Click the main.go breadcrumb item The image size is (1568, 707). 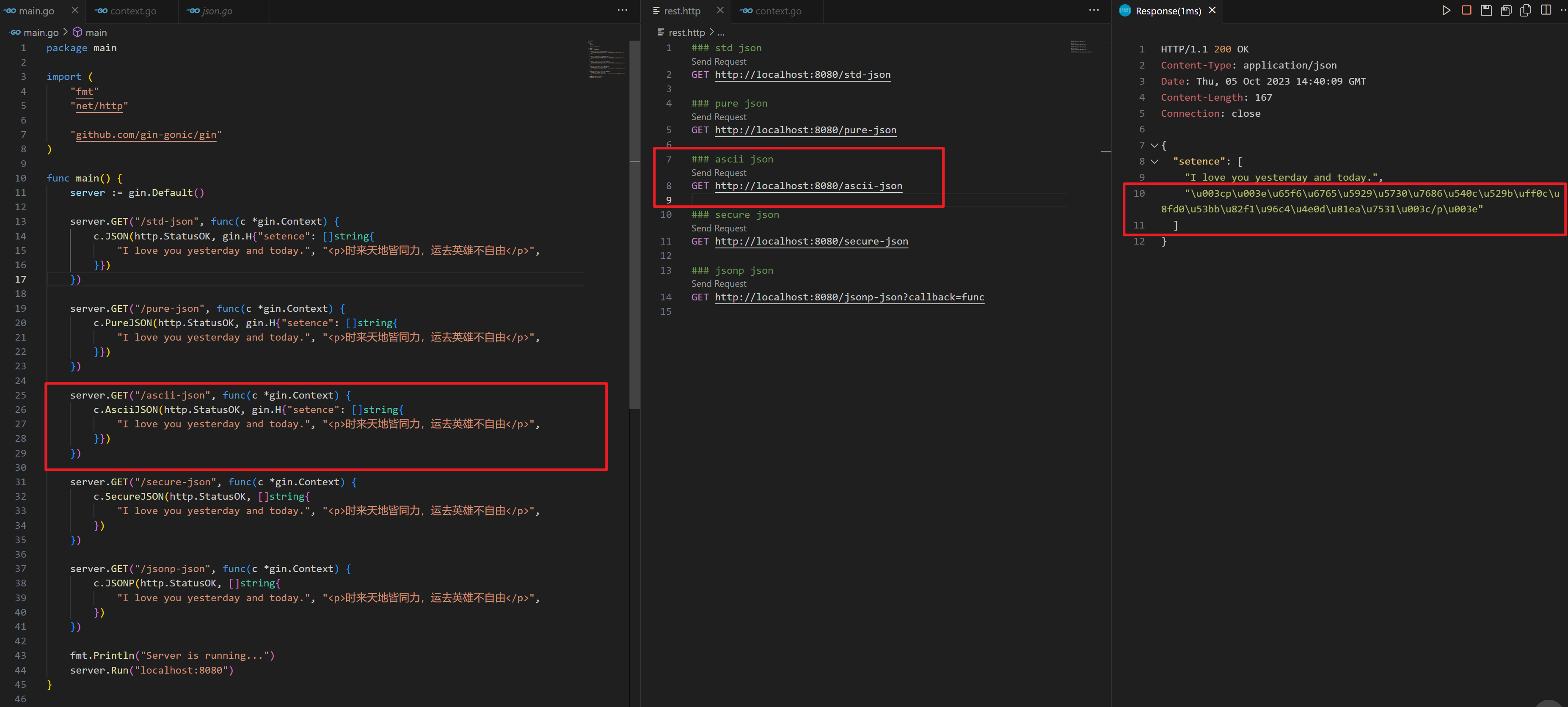pos(41,32)
